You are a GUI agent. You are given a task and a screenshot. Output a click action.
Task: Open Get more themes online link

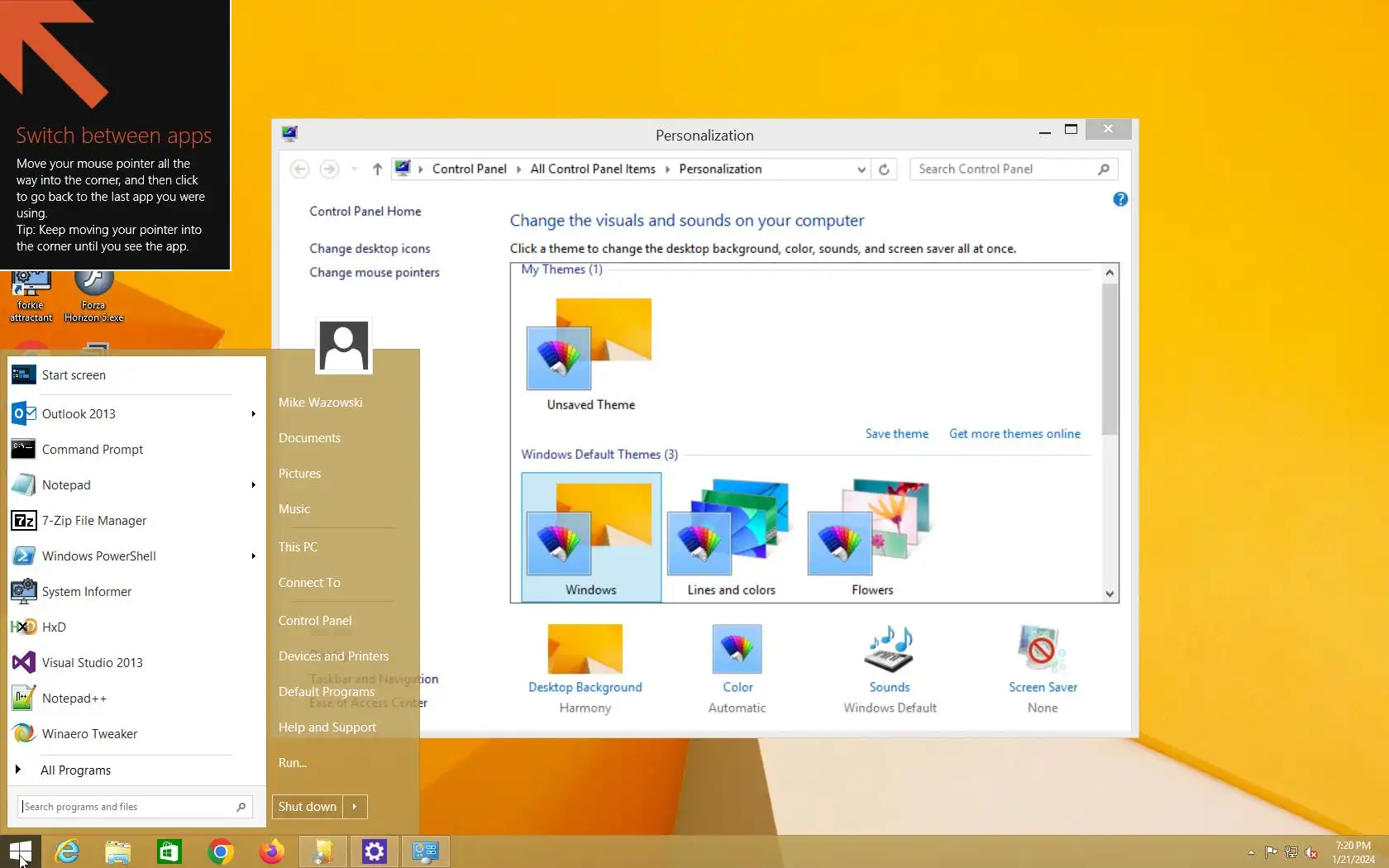point(1014,434)
